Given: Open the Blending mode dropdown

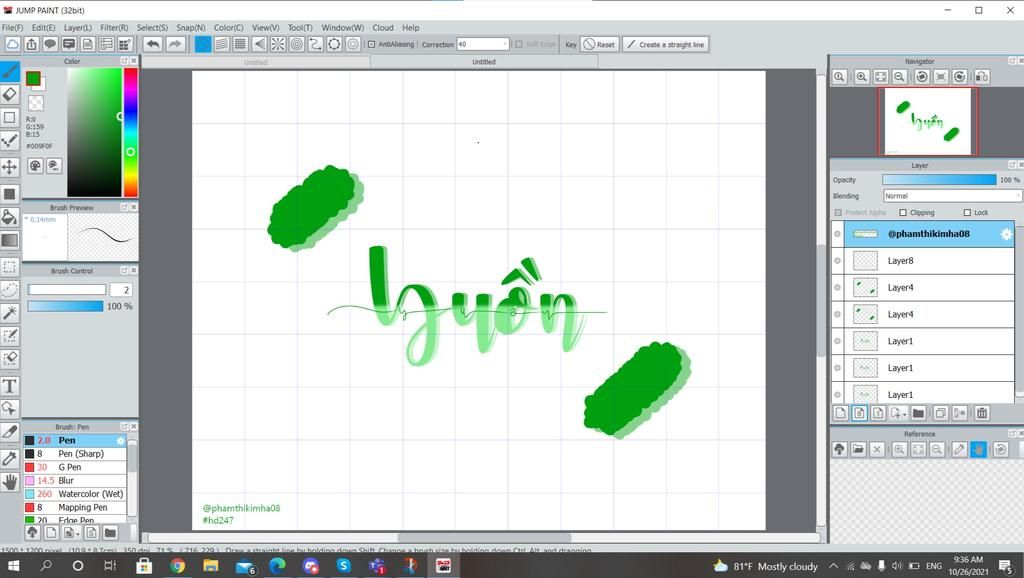Looking at the screenshot, I should (x=952, y=196).
